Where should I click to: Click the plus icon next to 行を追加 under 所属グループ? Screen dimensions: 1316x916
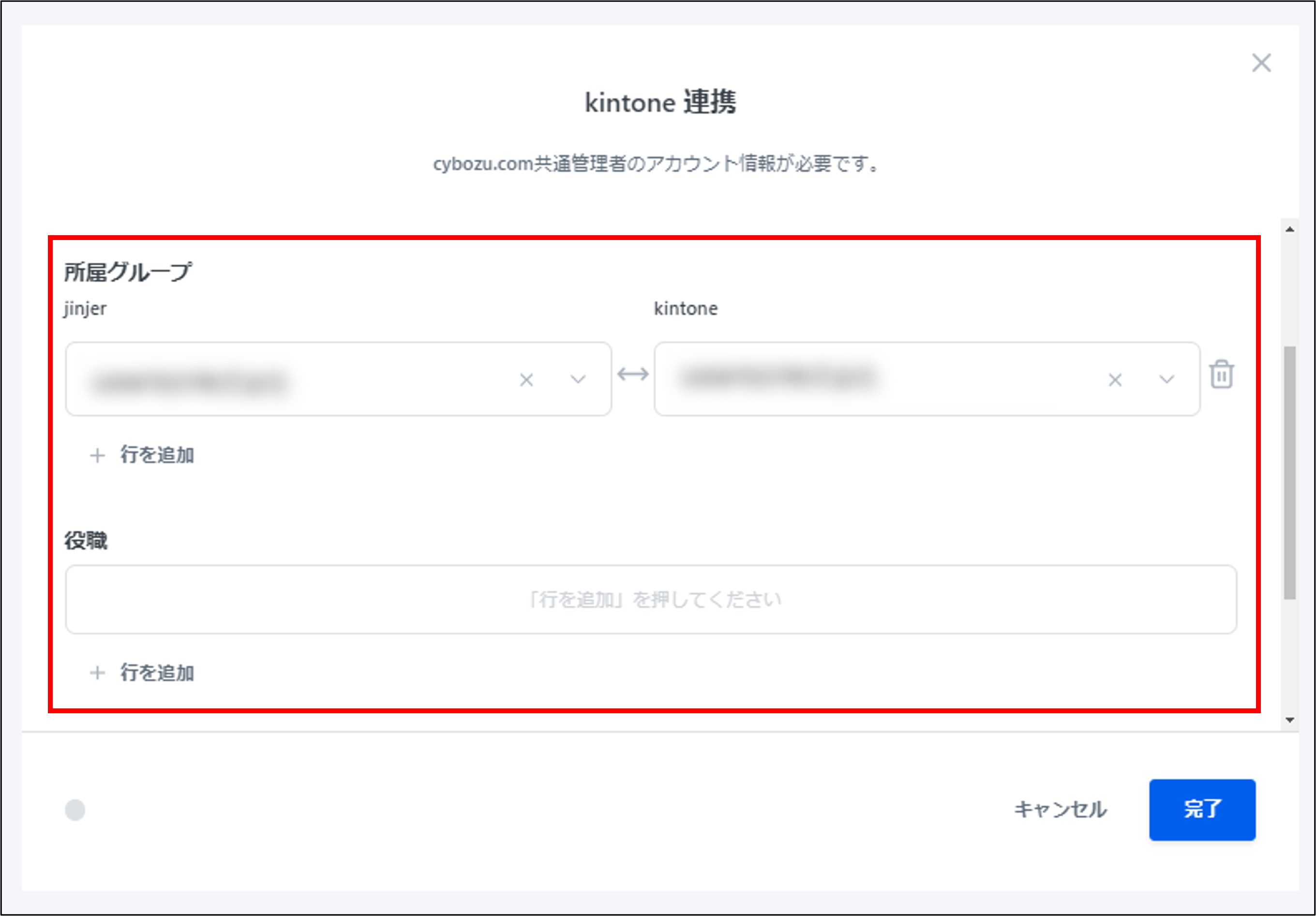pyautogui.click(x=97, y=456)
